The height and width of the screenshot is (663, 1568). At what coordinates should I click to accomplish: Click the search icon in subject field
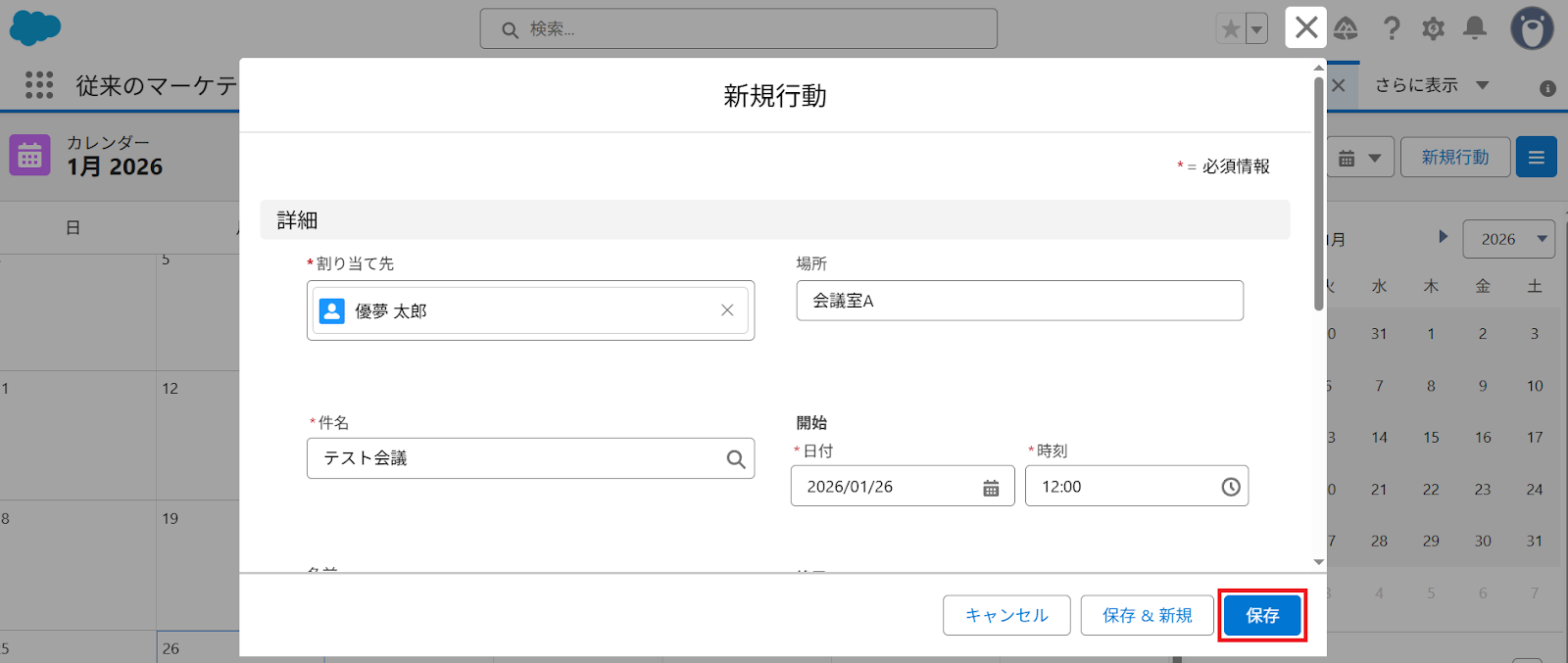click(735, 459)
